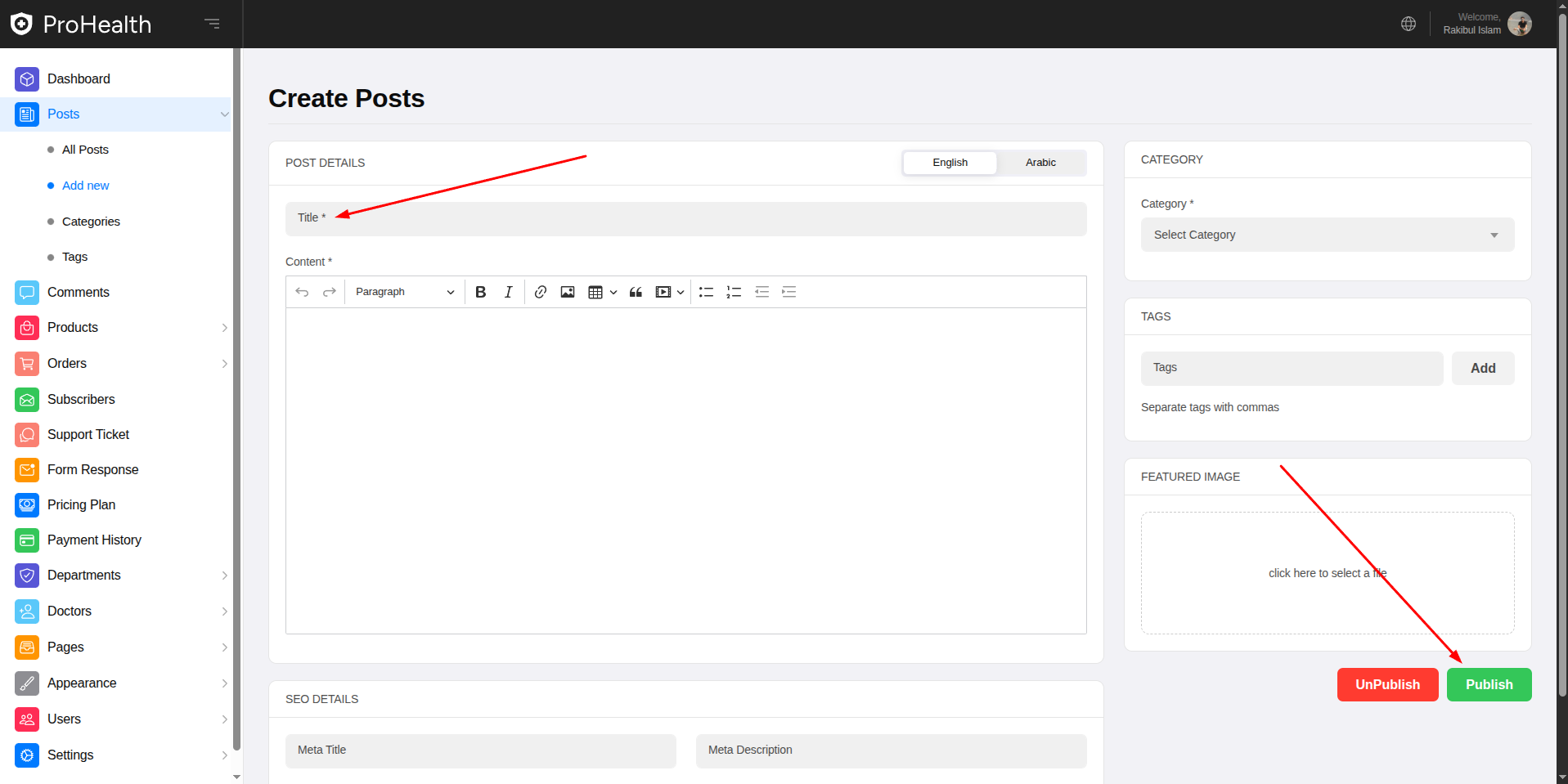Click the Payment History card icon
Screen dimensions: 1568x784
[x=27, y=540]
